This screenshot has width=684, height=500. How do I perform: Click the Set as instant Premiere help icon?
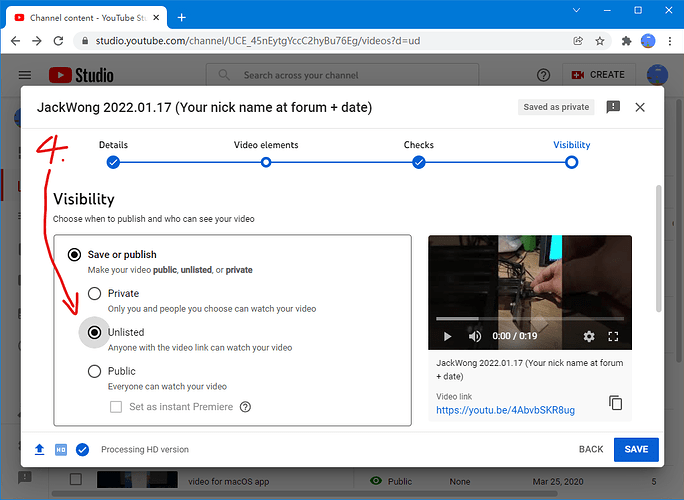pos(246,407)
